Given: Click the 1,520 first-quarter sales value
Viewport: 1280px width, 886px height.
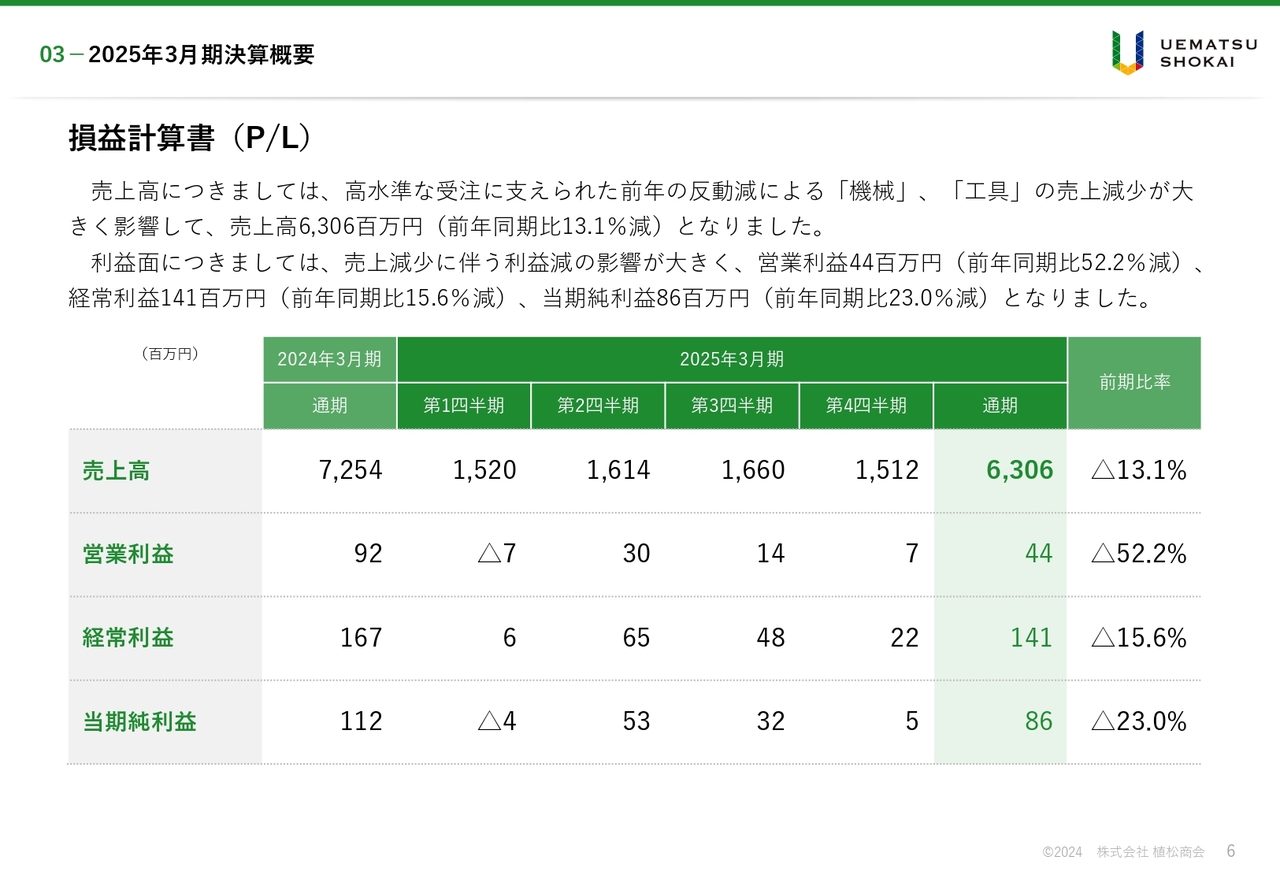Looking at the screenshot, I should pyautogui.click(x=485, y=471).
